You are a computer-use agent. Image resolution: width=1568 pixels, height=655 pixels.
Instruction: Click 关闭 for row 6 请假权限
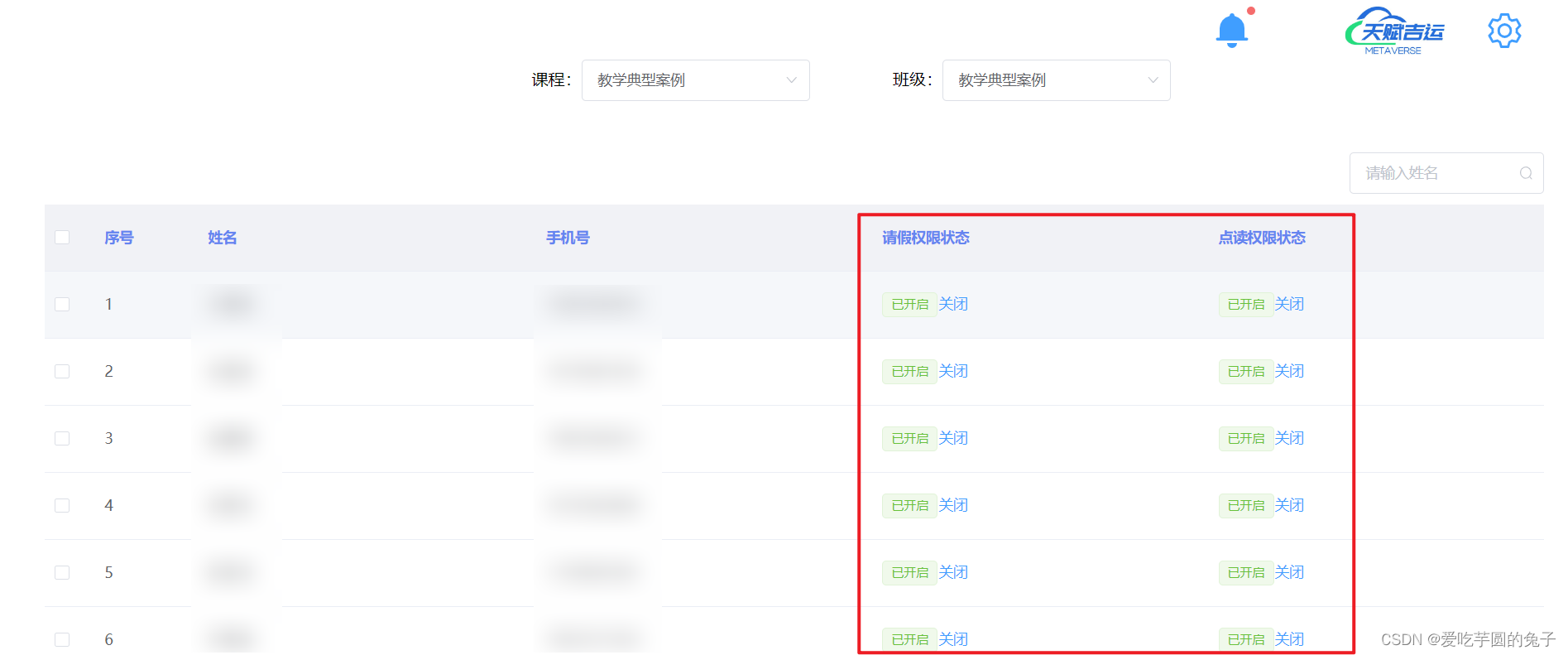(x=953, y=639)
